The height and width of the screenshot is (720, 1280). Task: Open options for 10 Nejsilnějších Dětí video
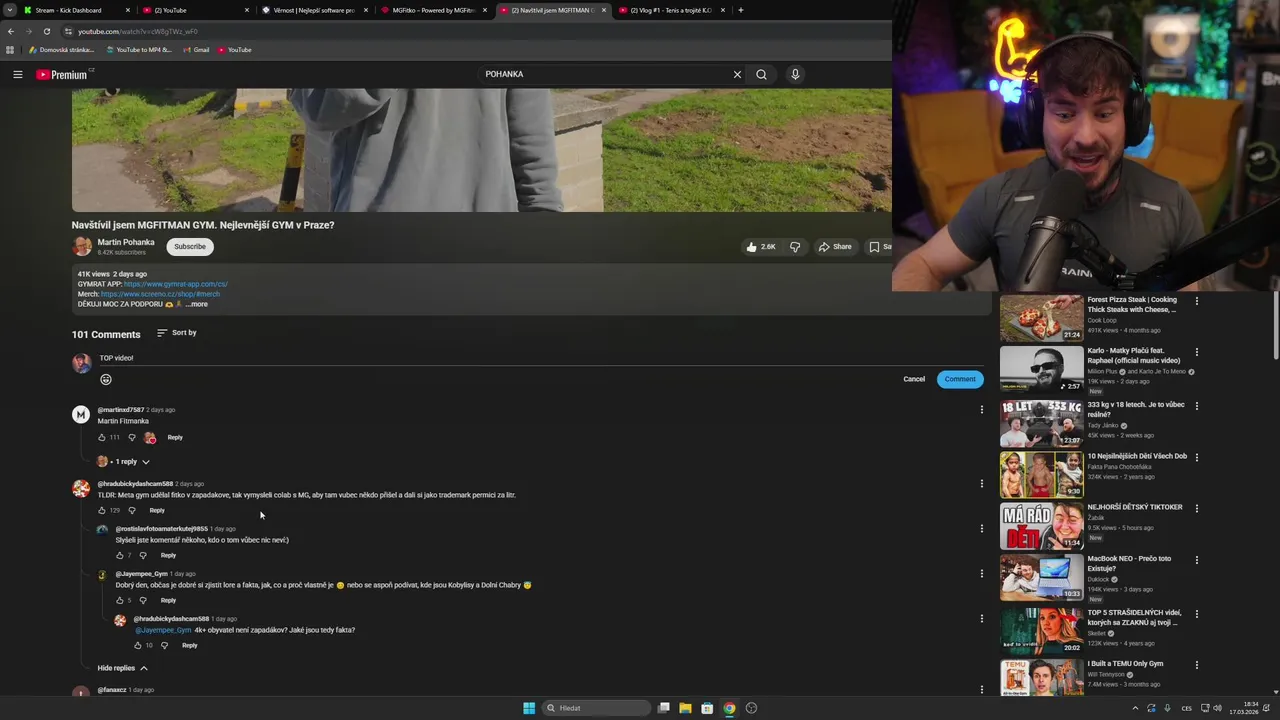[1196, 457]
